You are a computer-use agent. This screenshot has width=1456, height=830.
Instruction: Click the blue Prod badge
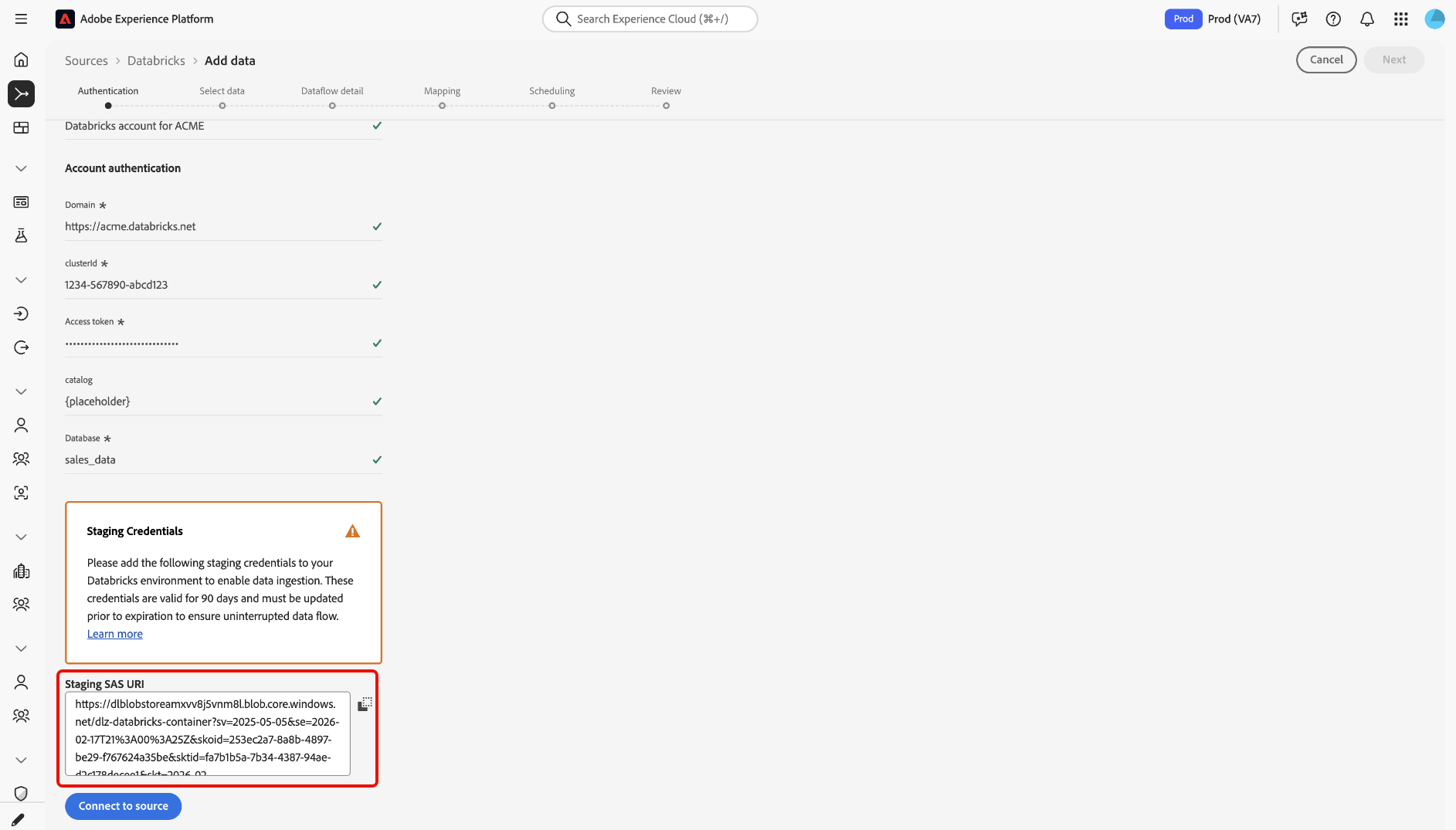click(x=1183, y=19)
